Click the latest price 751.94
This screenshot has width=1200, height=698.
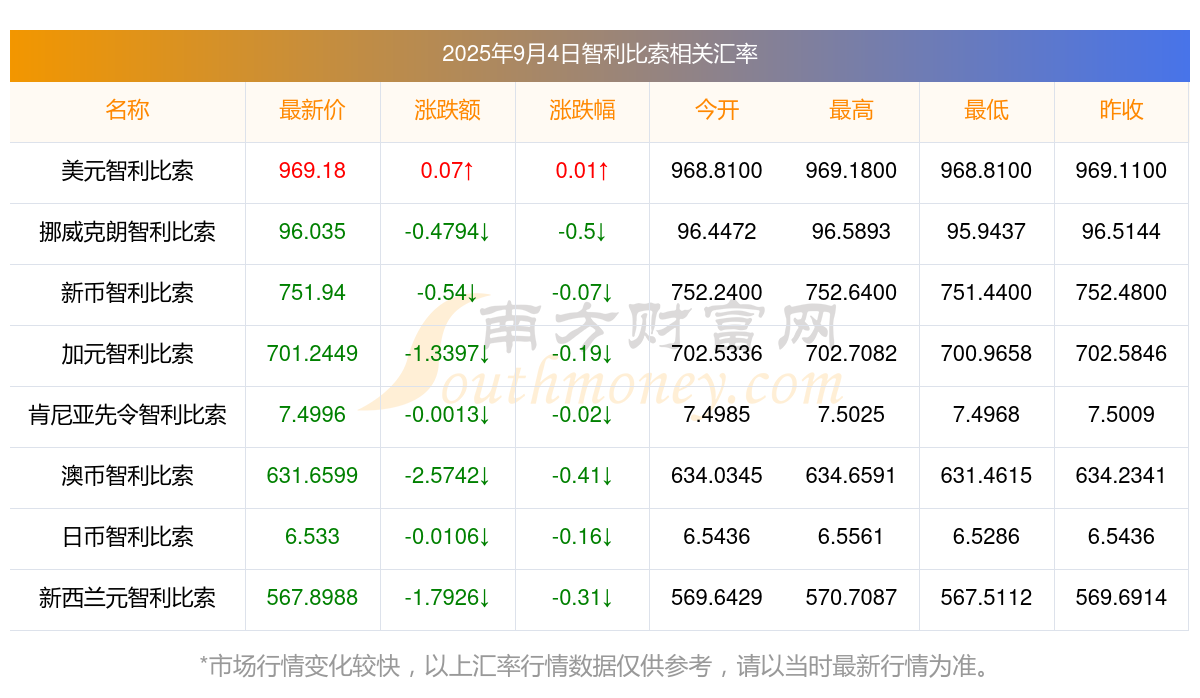312,293
